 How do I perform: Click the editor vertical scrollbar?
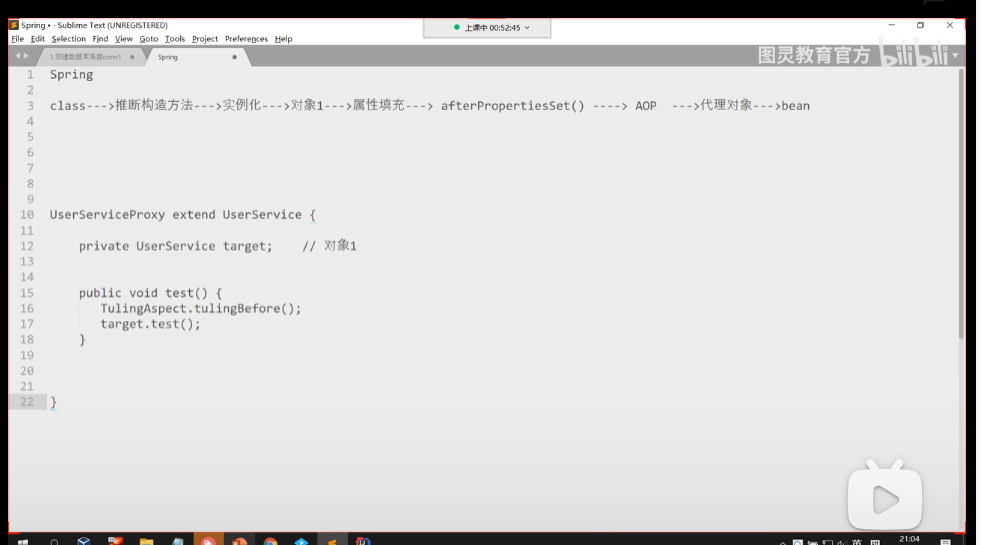pyautogui.click(x=961, y=204)
